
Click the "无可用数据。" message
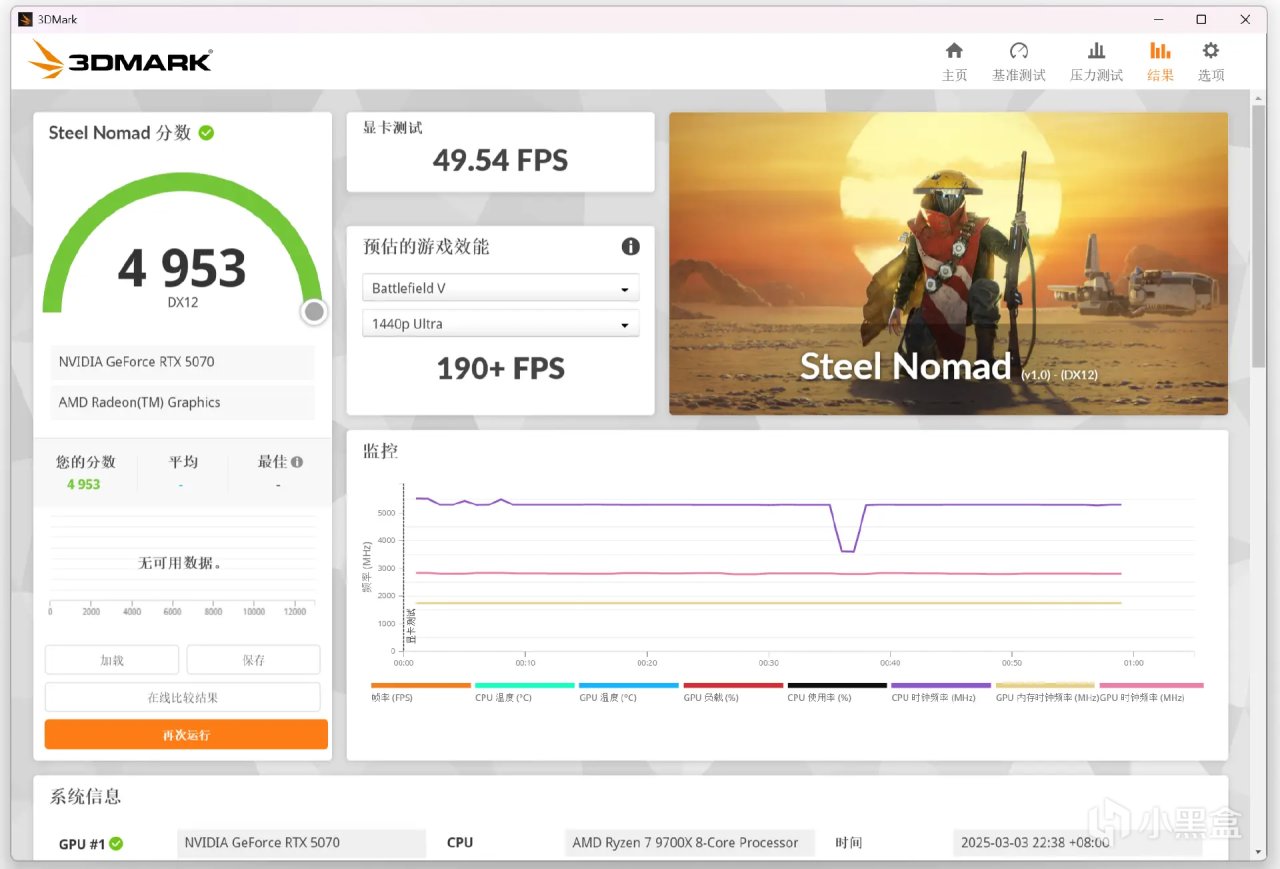click(x=180, y=563)
